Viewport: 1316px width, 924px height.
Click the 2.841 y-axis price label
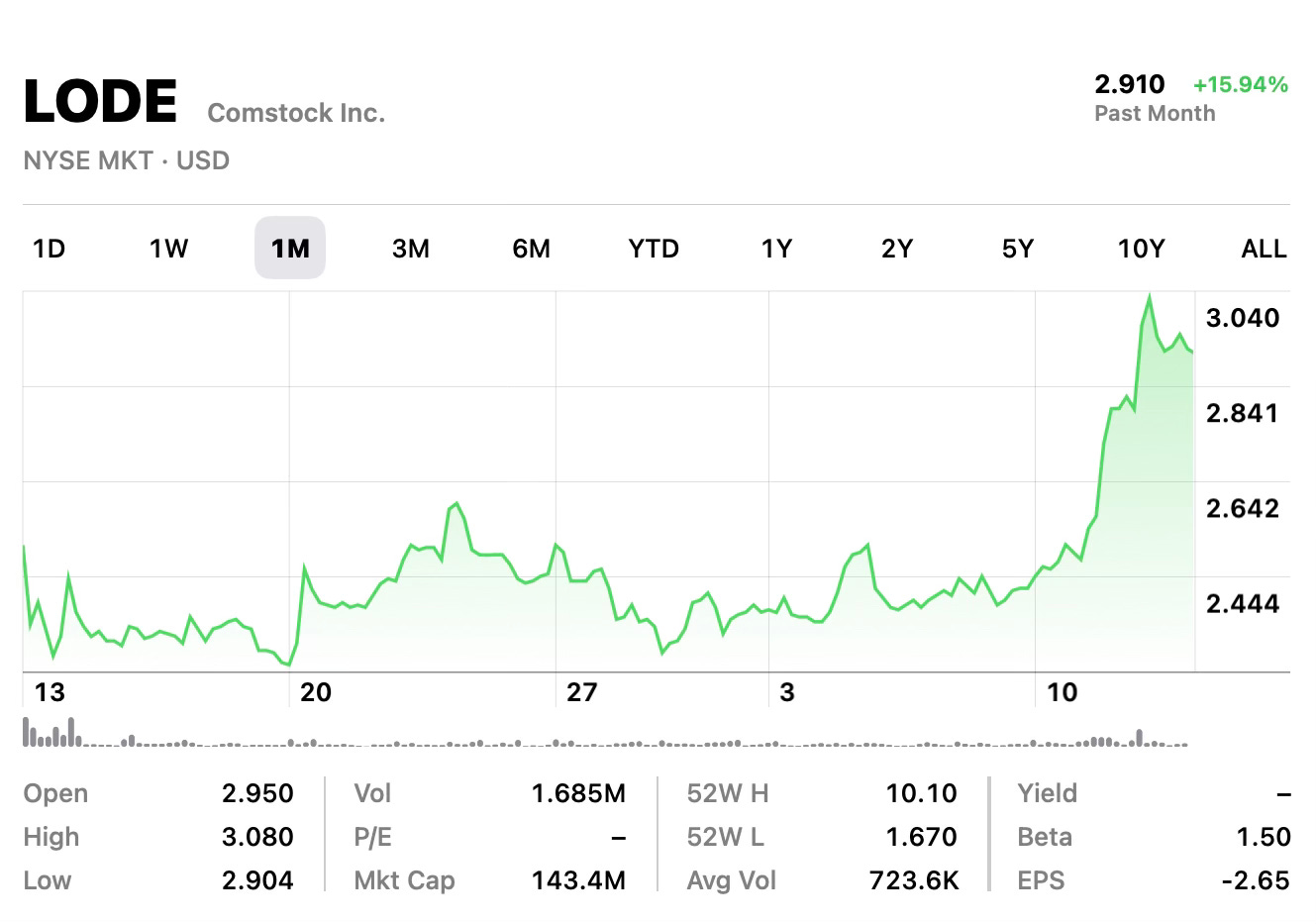click(x=1243, y=413)
